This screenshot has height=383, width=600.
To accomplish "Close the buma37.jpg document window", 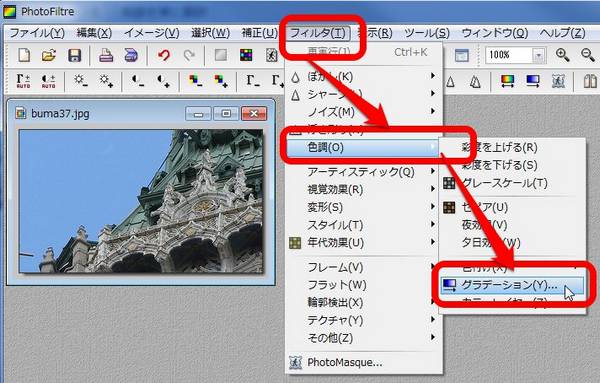I will click(x=254, y=114).
